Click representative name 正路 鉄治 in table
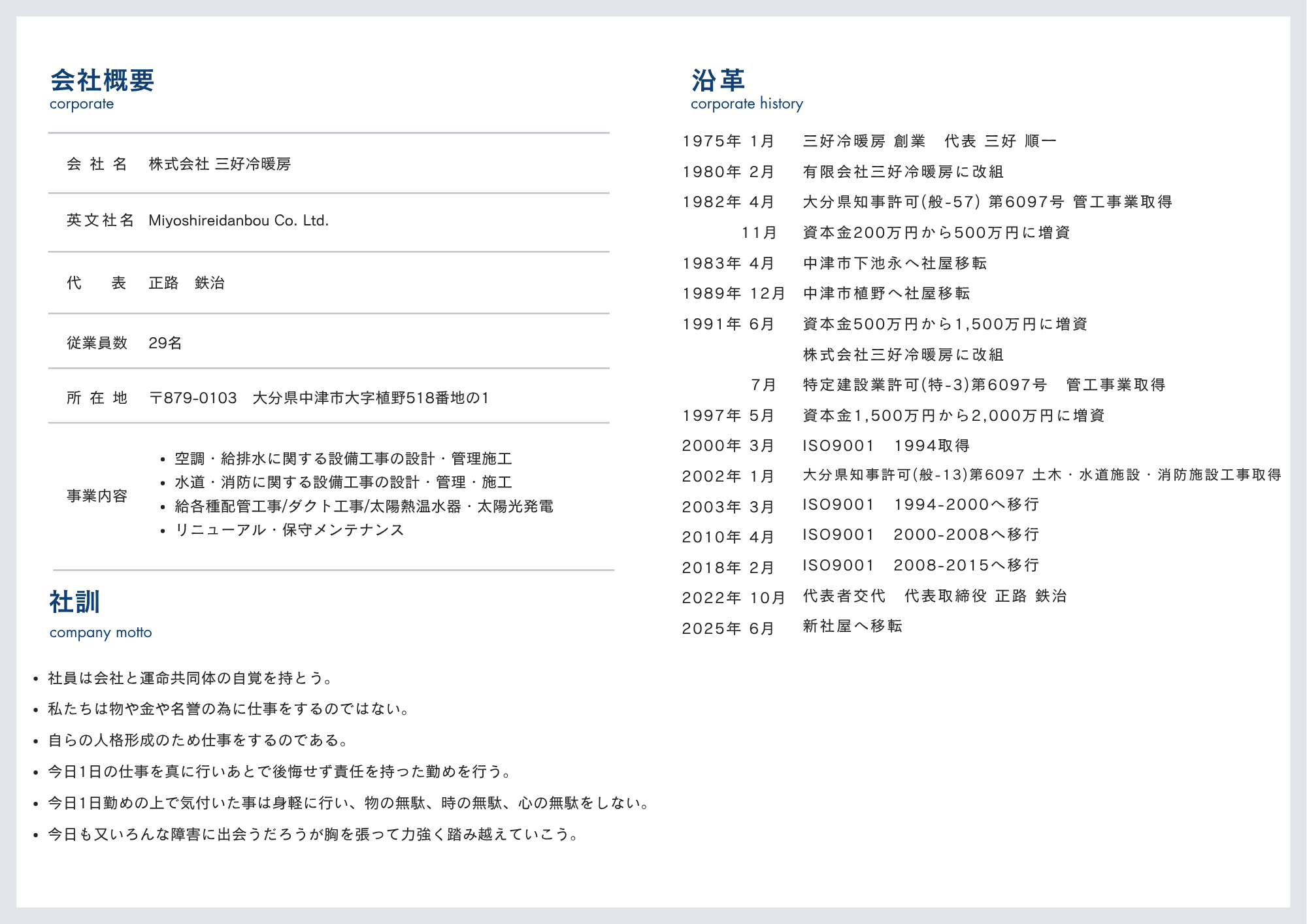The image size is (1307, 924). pyautogui.click(x=186, y=283)
